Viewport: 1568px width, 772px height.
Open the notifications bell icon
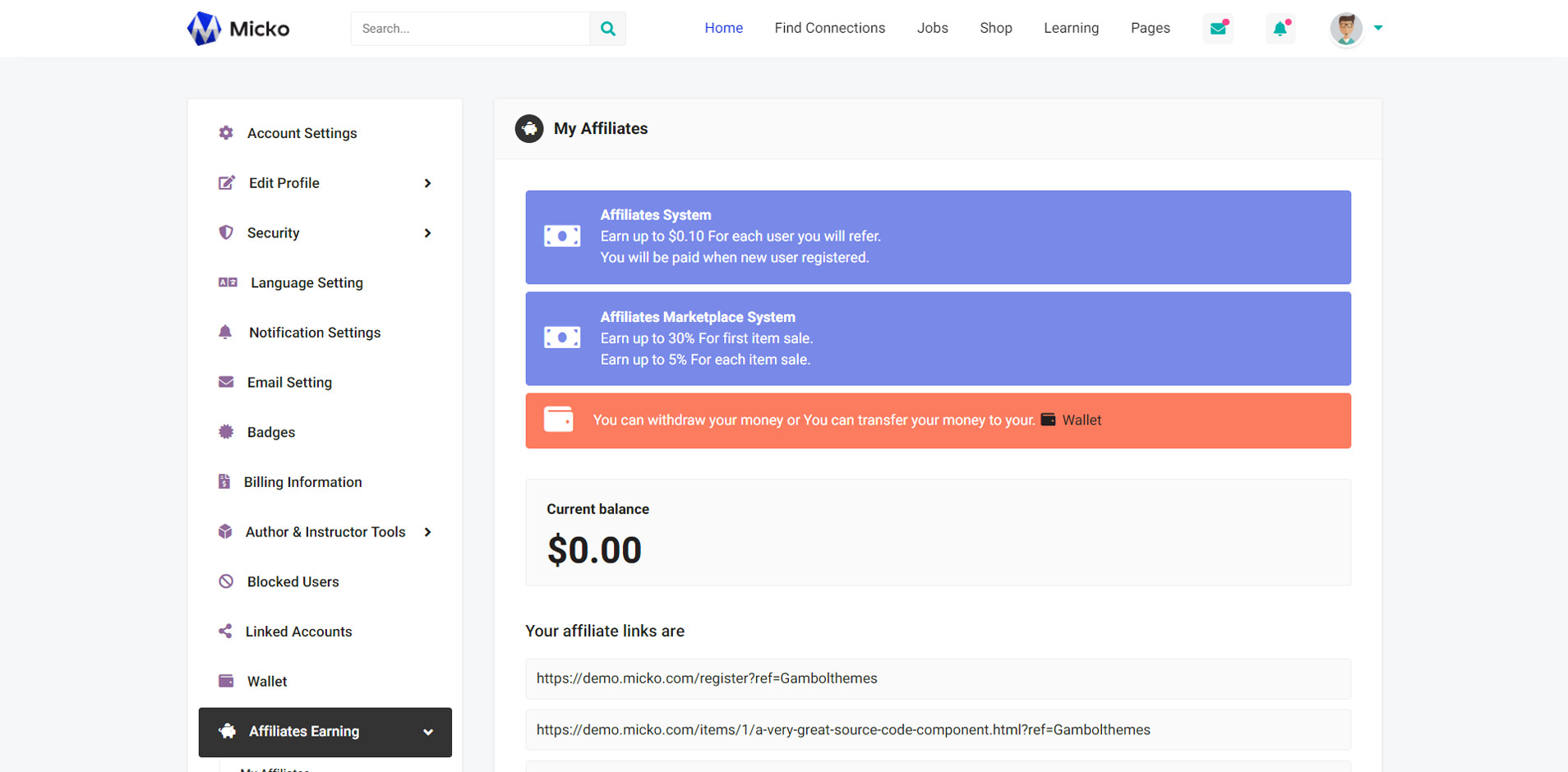click(x=1280, y=29)
